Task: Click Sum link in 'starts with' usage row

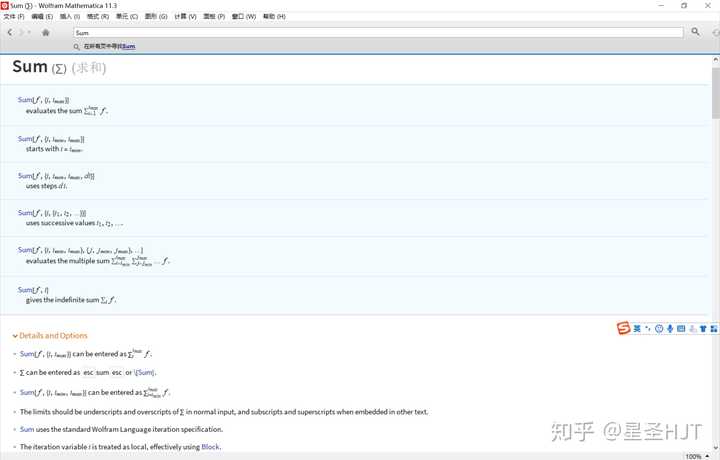Action: pyautogui.click(x=25, y=139)
